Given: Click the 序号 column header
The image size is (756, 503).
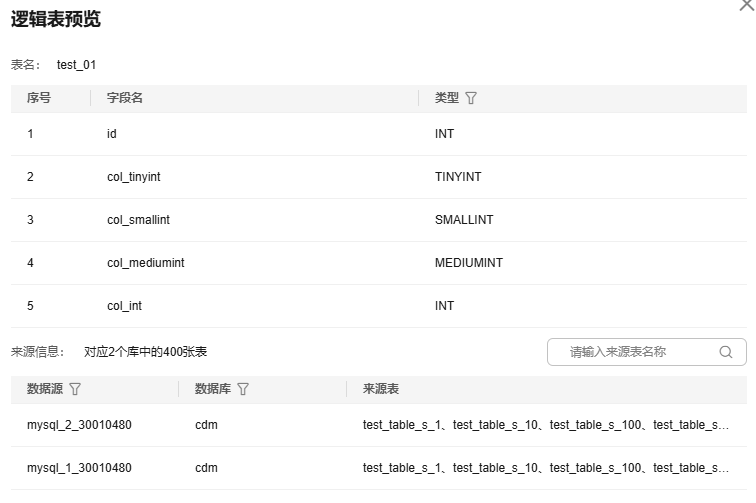Looking at the screenshot, I should tap(39, 98).
